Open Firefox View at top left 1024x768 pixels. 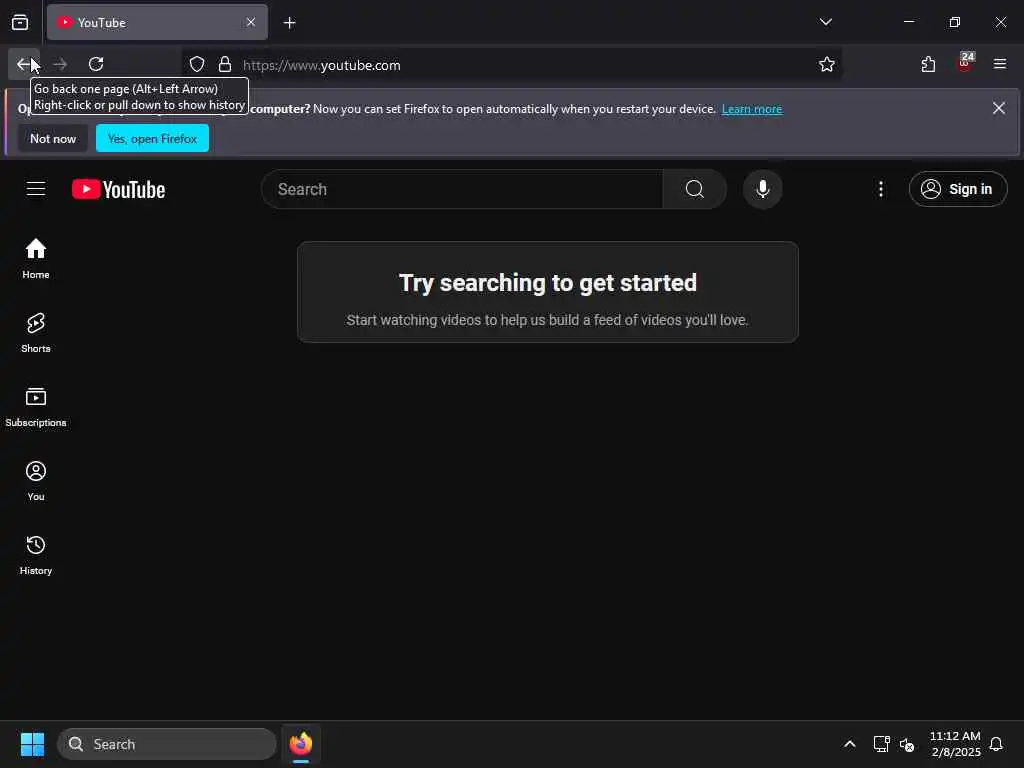tap(20, 22)
